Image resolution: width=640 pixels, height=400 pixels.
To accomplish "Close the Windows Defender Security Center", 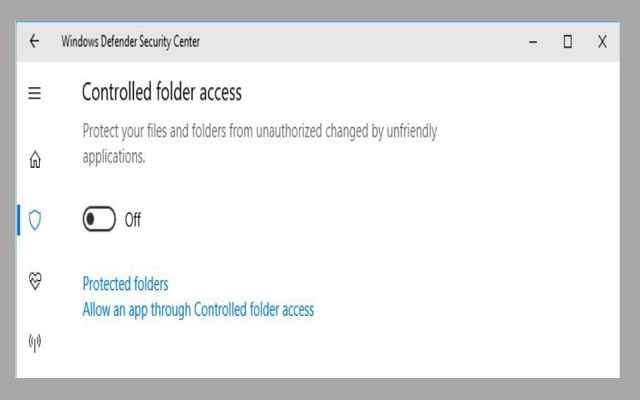I will click(602, 42).
